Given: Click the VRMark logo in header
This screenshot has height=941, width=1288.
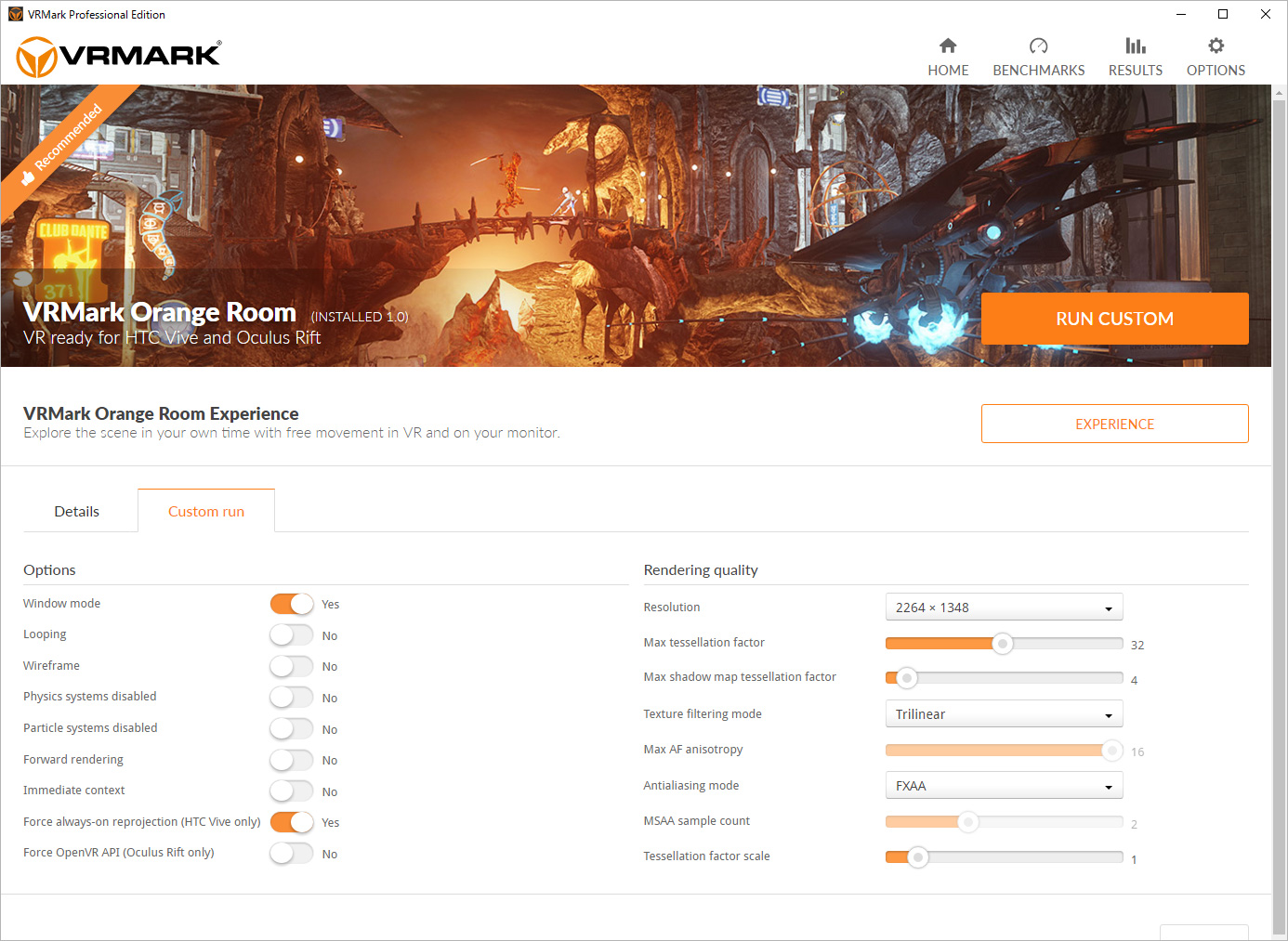Looking at the screenshot, I should pyautogui.click(x=119, y=56).
